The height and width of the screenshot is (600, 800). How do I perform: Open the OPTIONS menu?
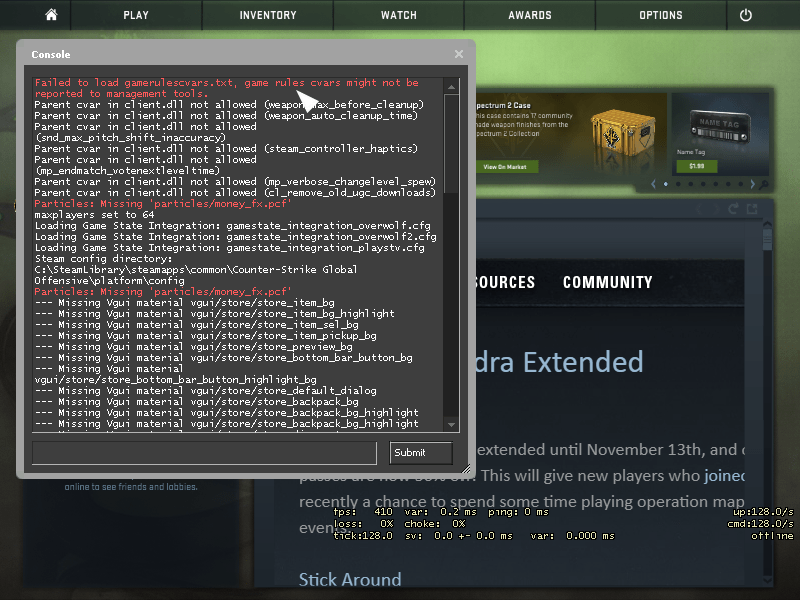pos(661,15)
